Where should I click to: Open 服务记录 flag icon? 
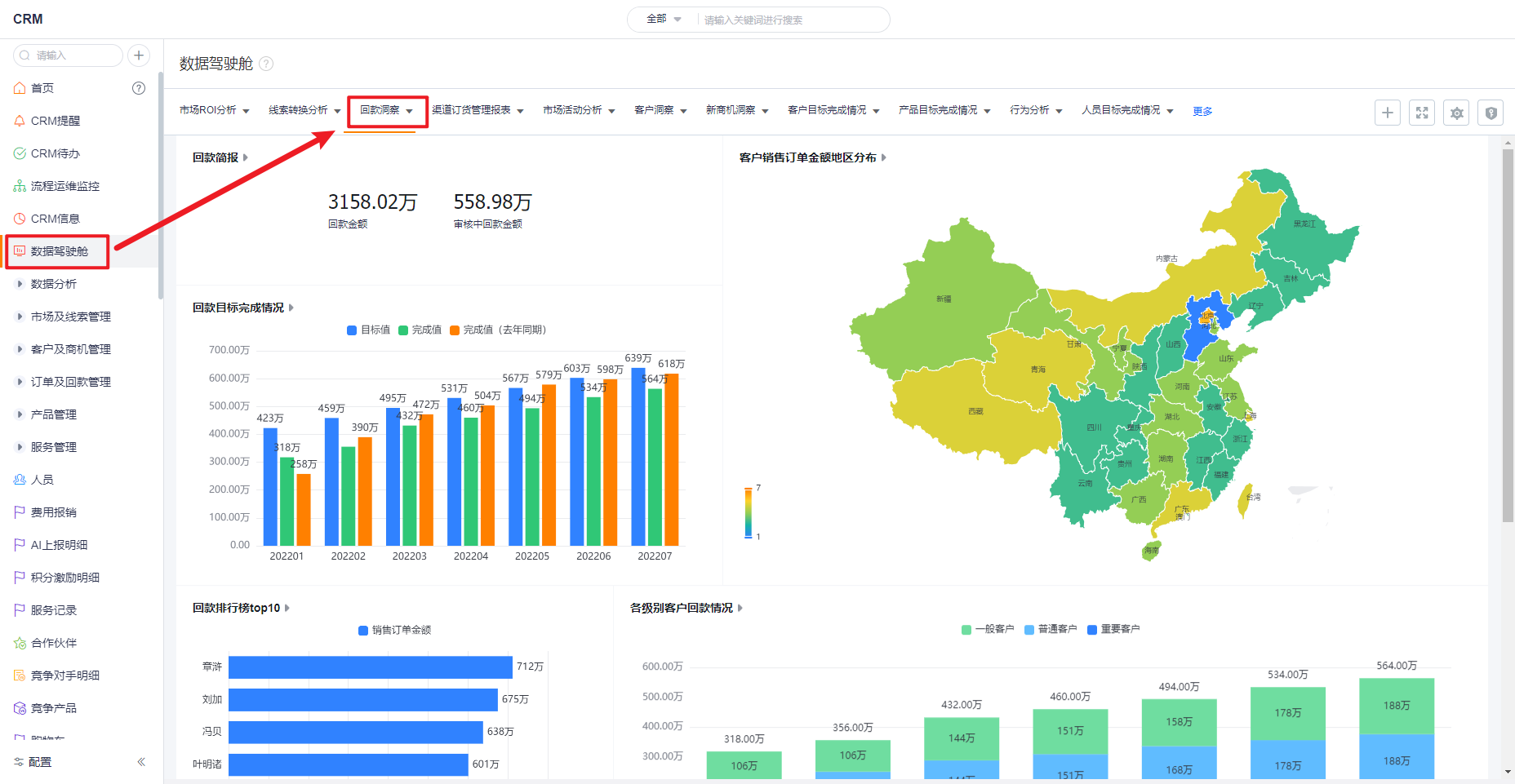coord(20,610)
